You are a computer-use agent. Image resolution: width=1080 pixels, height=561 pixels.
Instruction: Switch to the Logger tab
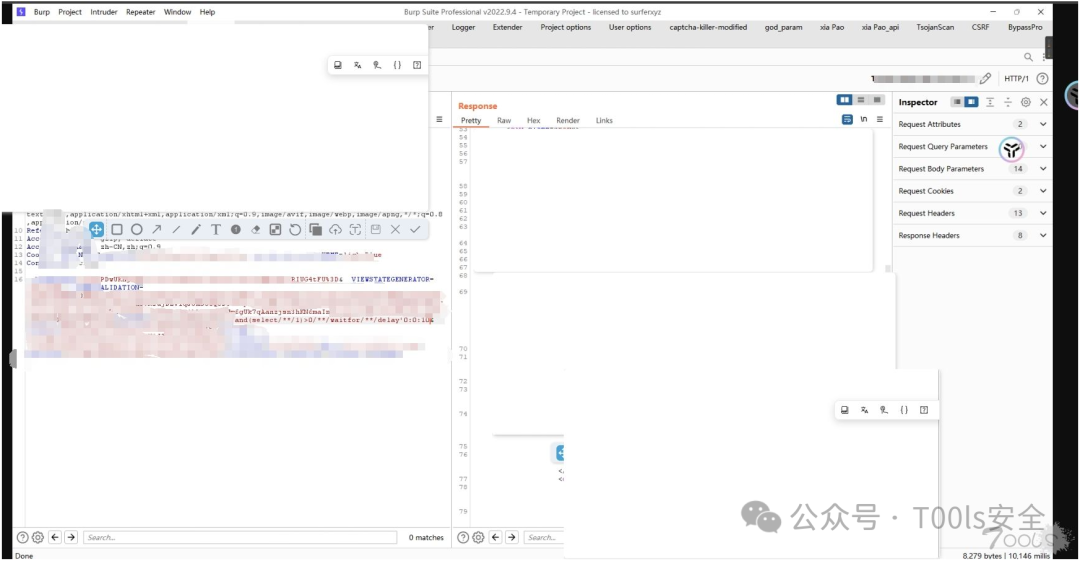point(464,27)
